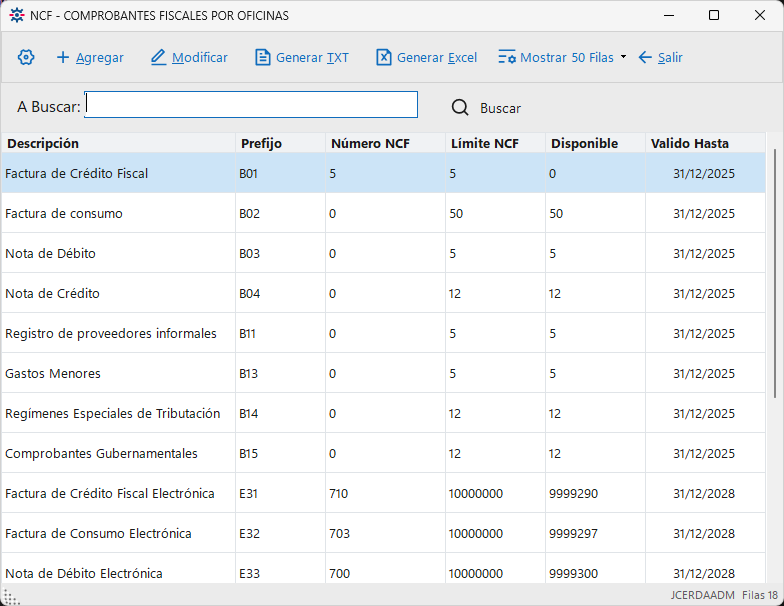Click the vertical scrollbar of the table
Viewport: 784px width, 606px height.
[x=774, y=273]
